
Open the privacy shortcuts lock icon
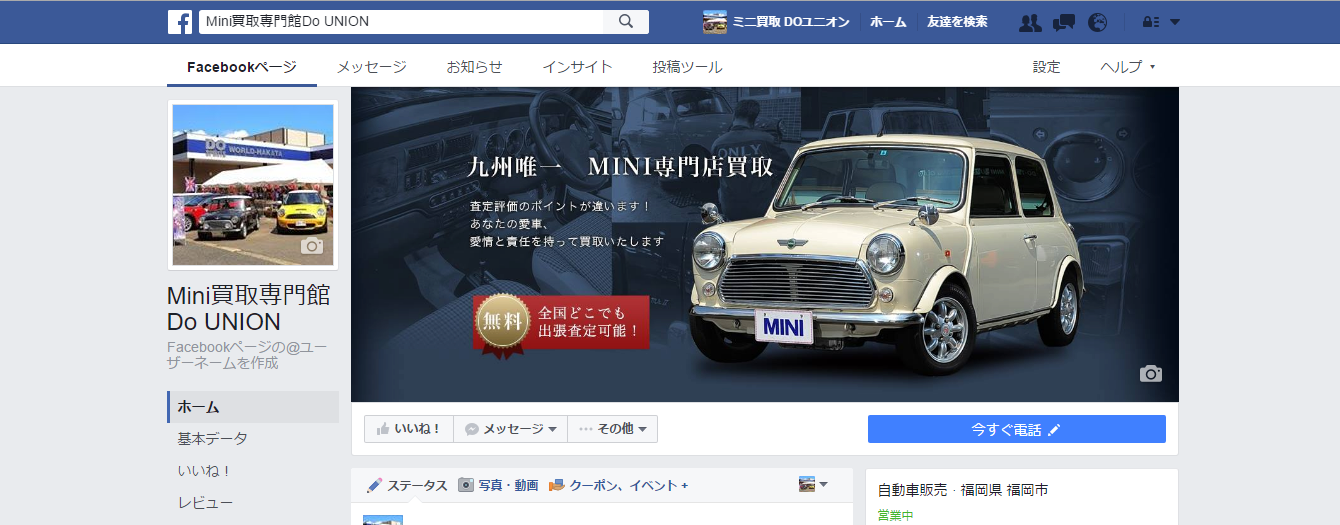tap(1151, 22)
